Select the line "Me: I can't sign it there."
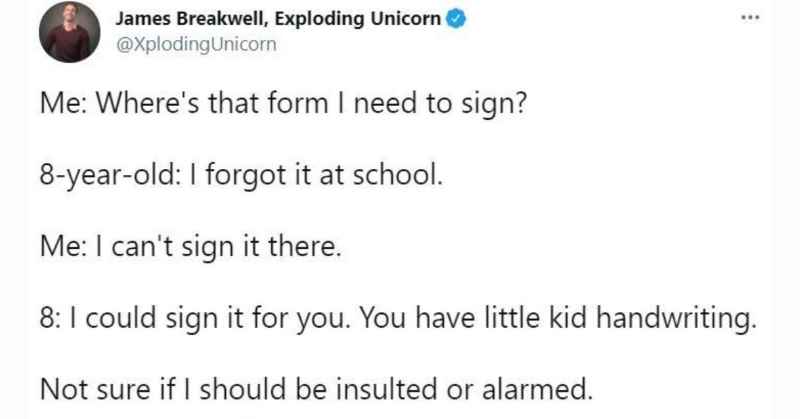 (190, 248)
